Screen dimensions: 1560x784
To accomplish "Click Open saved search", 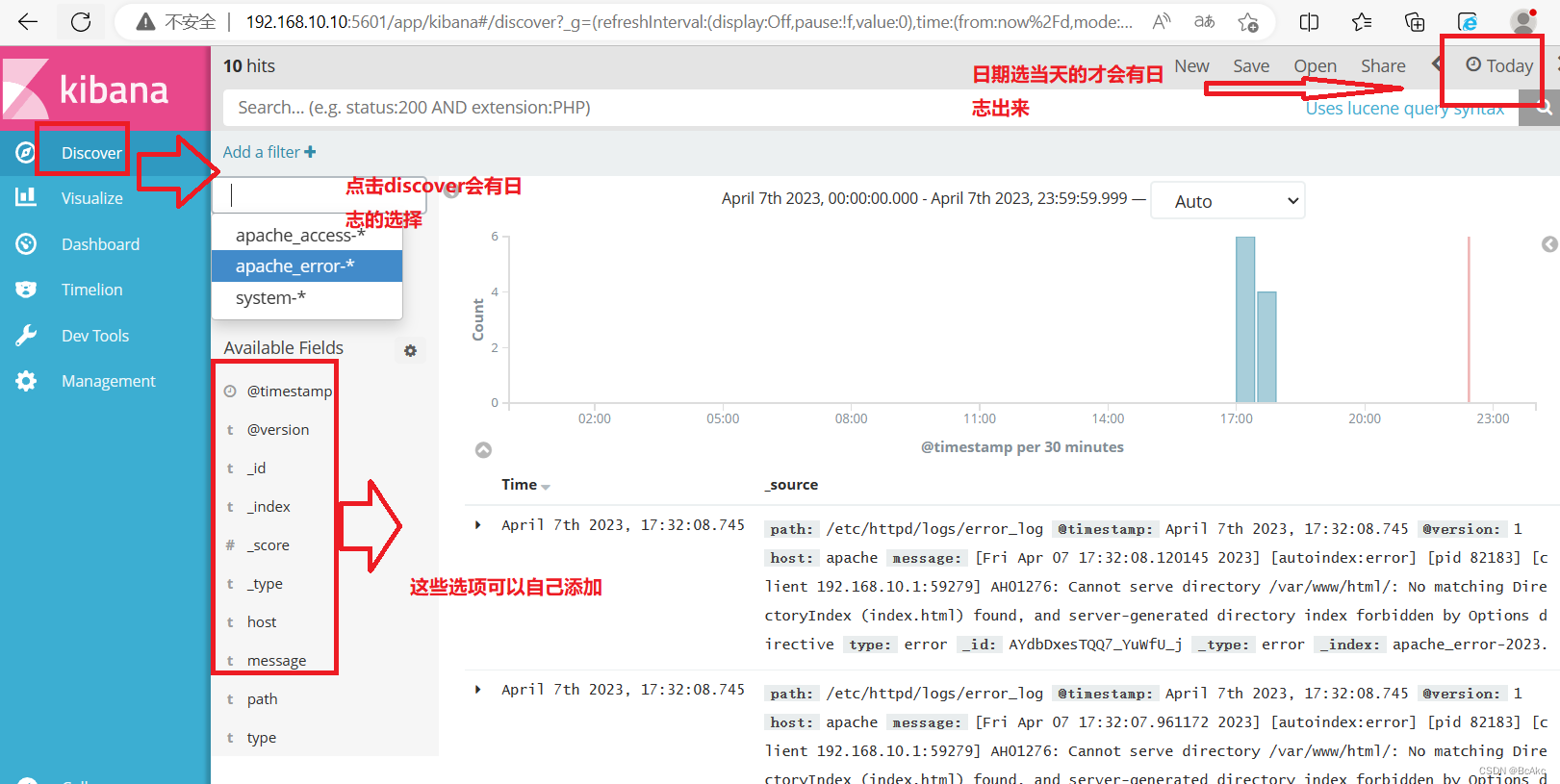I will pyautogui.click(x=1315, y=65).
